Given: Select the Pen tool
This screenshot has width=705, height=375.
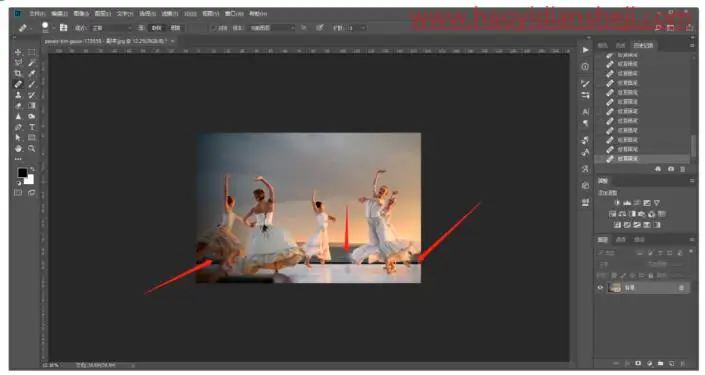Looking at the screenshot, I should point(18,127).
